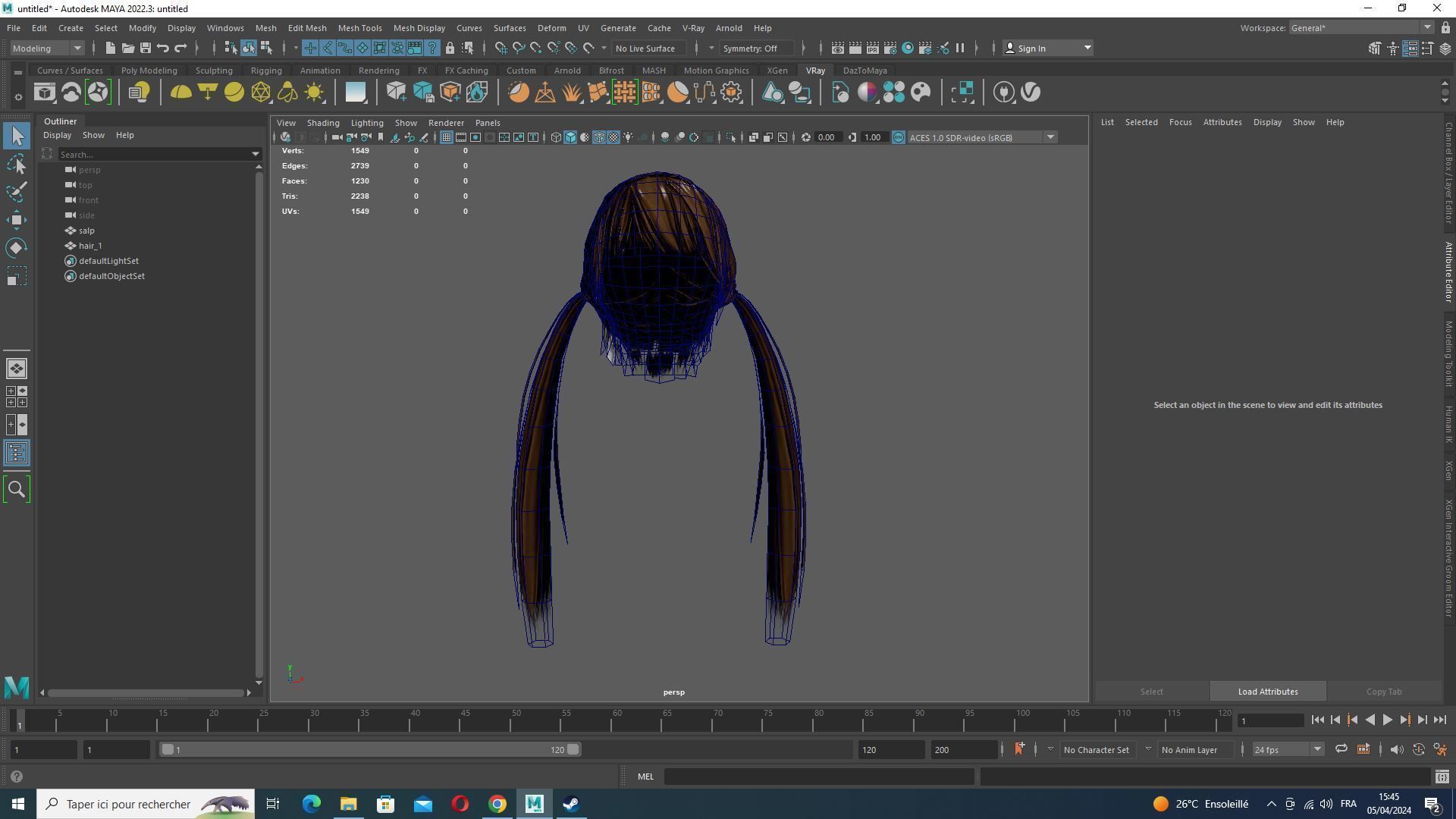Click the V-Ray fur shelf icon
1456x819 pixels.
click(571, 93)
